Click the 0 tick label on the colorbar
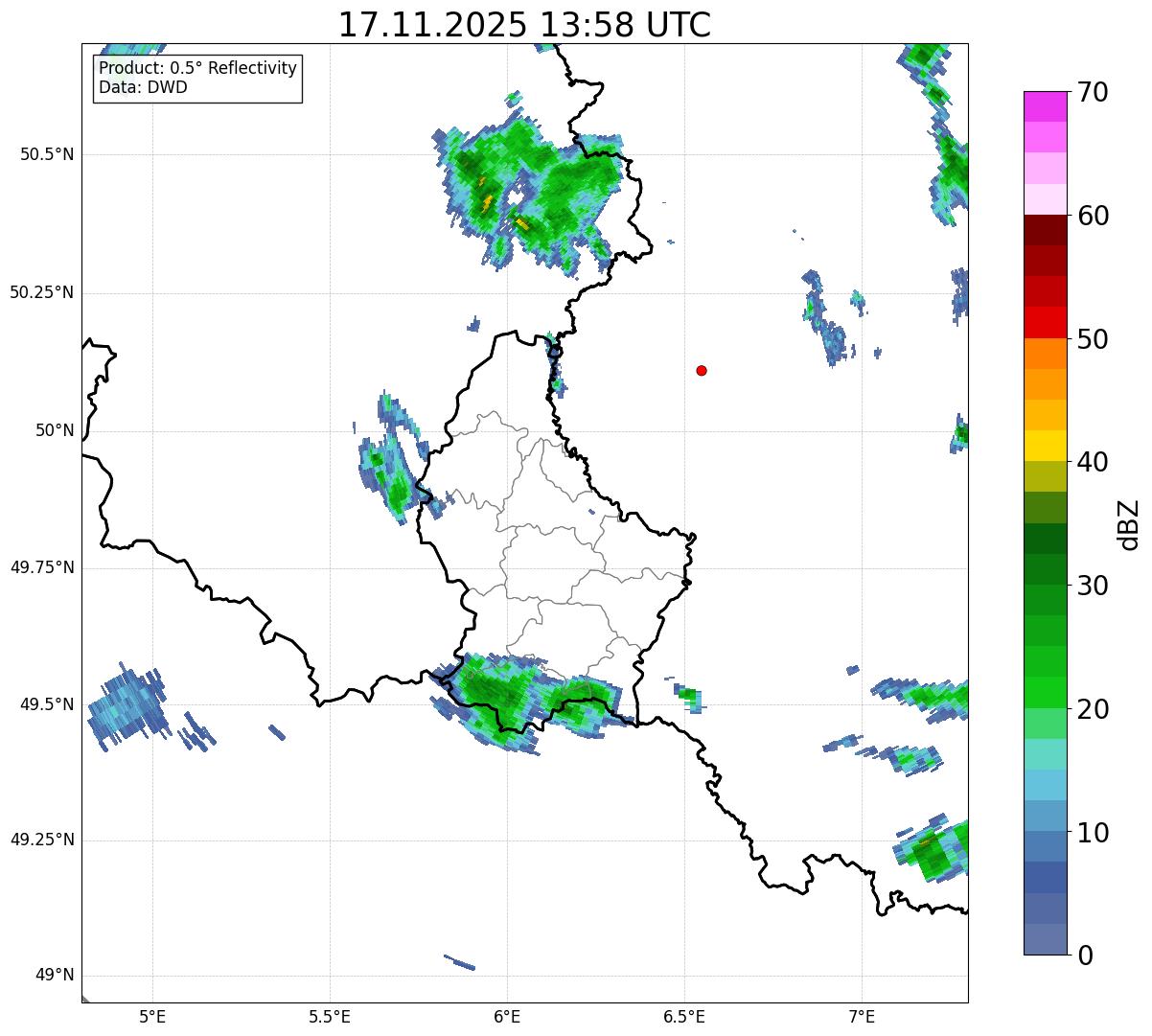The height and width of the screenshot is (1036, 1152). [1085, 955]
